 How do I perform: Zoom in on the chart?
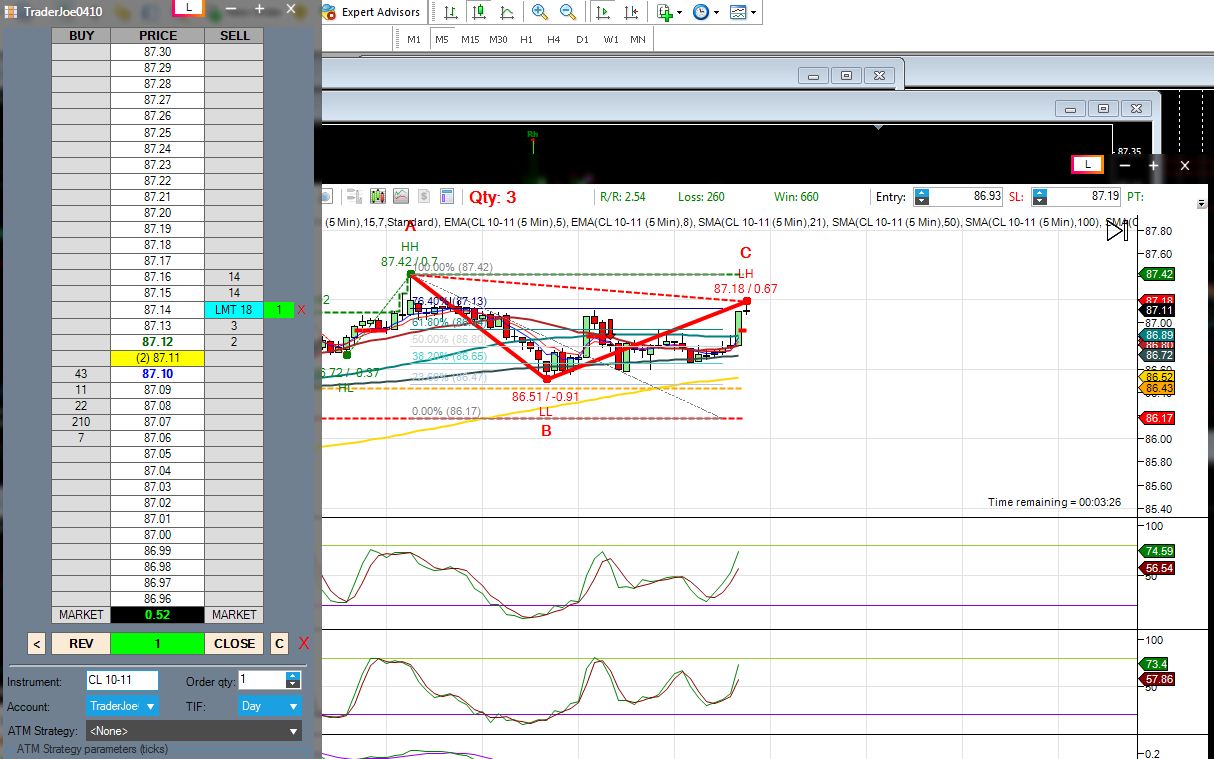(540, 12)
